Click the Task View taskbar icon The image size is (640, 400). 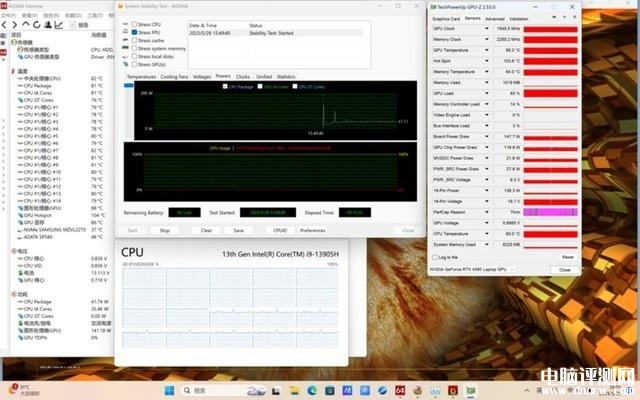(276, 391)
